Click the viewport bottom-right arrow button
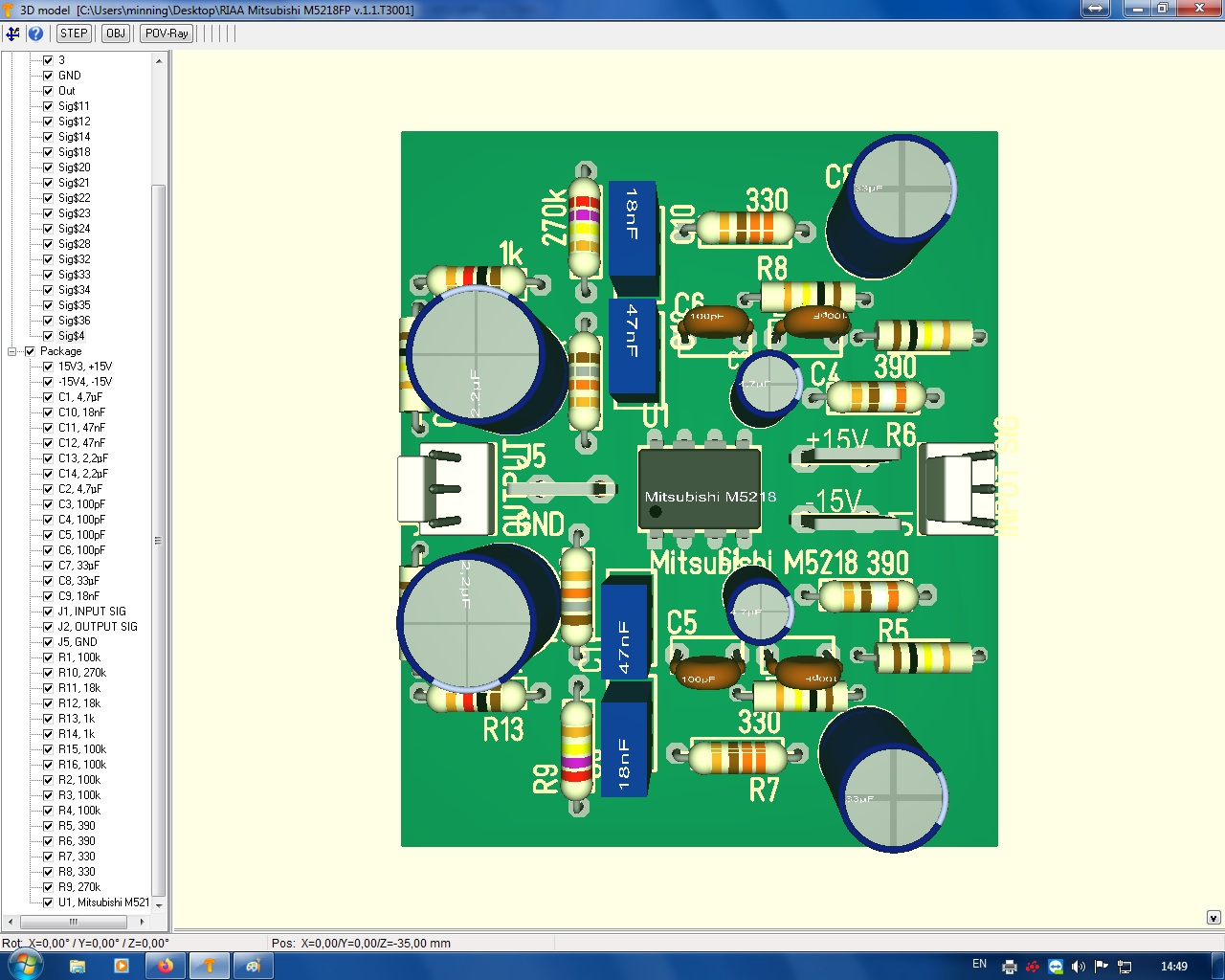The image size is (1225, 980). point(1214,918)
